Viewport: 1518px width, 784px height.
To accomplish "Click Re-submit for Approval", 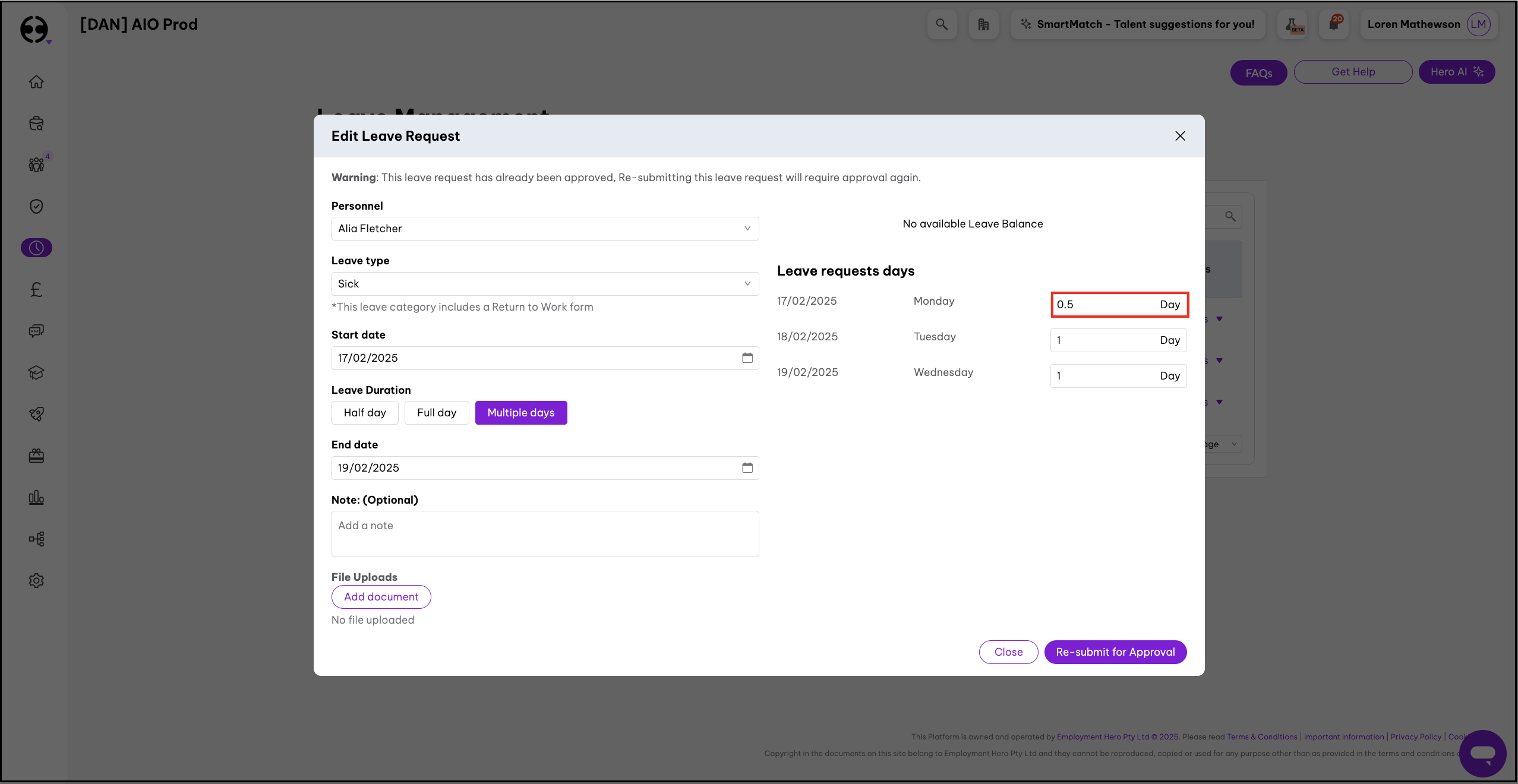I will 1115,652.
